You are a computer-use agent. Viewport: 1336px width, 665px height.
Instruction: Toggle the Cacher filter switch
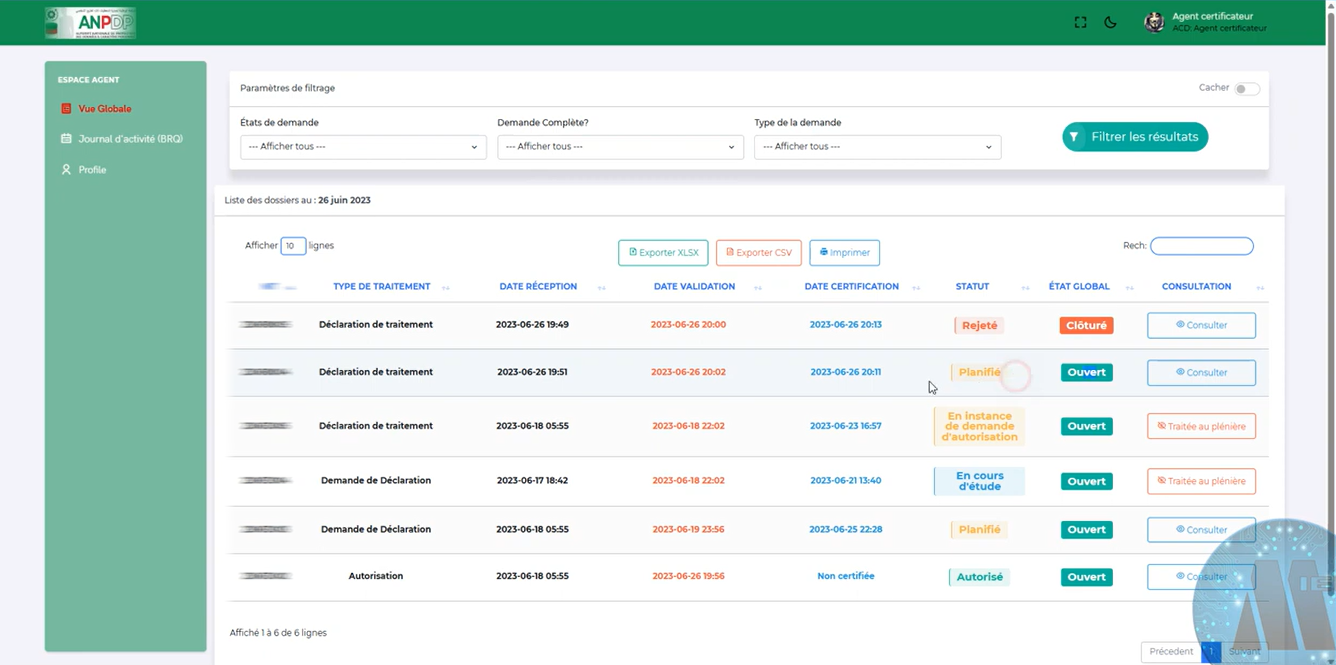pos(1246,89)
